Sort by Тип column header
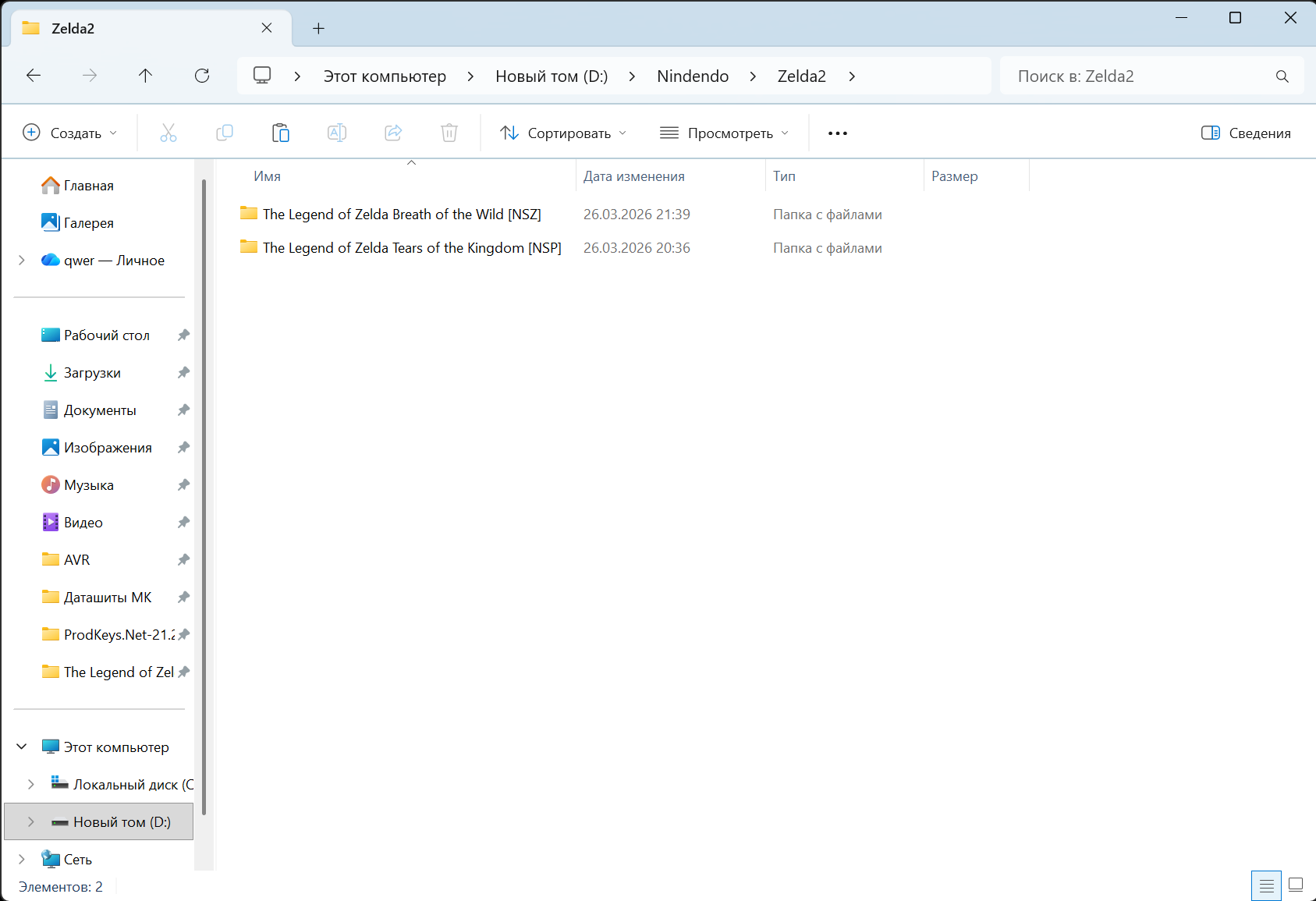 tap(784, 176)
